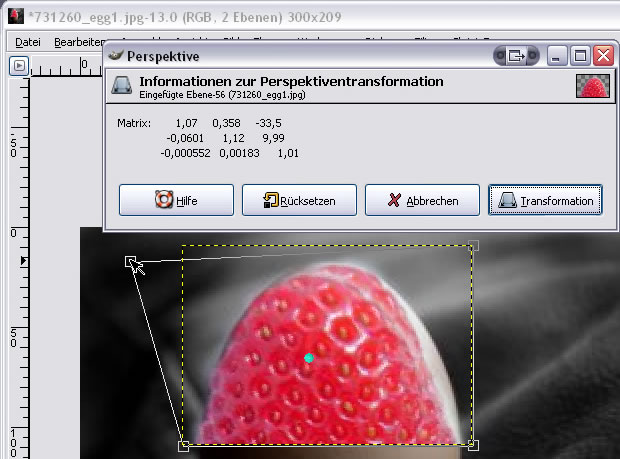Screen dimensions: 620x459
Task: Click the red X icon on Abbrechen button
Action: point(393,200)
